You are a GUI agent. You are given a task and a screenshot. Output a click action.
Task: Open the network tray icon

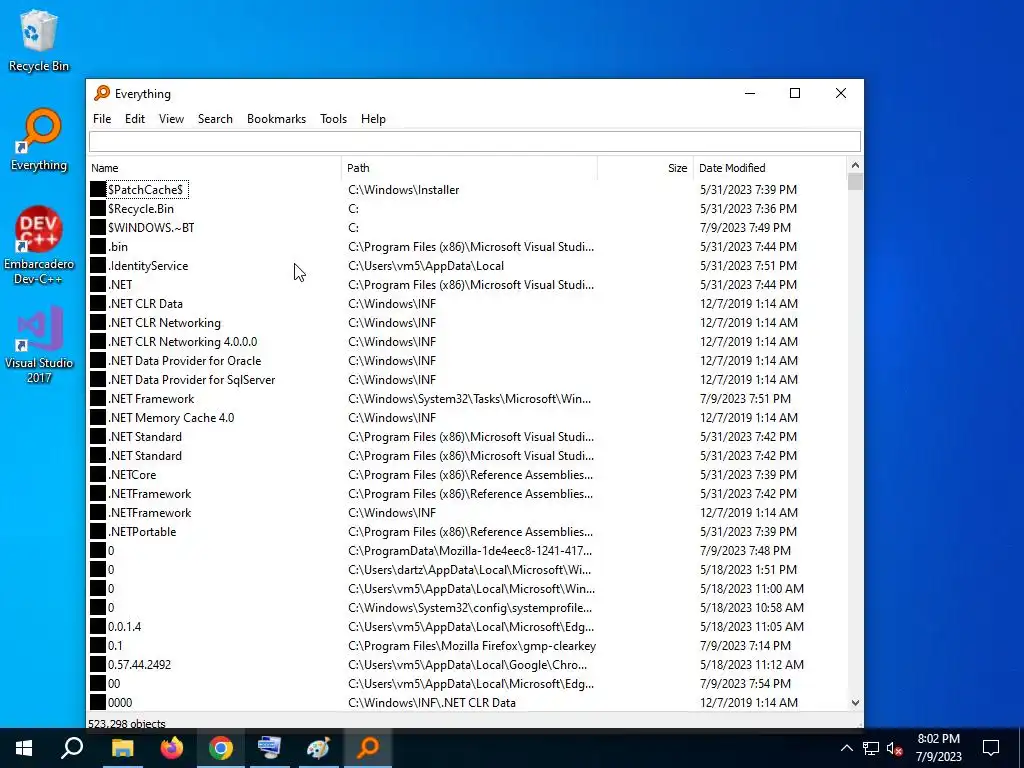click(871, 748)
